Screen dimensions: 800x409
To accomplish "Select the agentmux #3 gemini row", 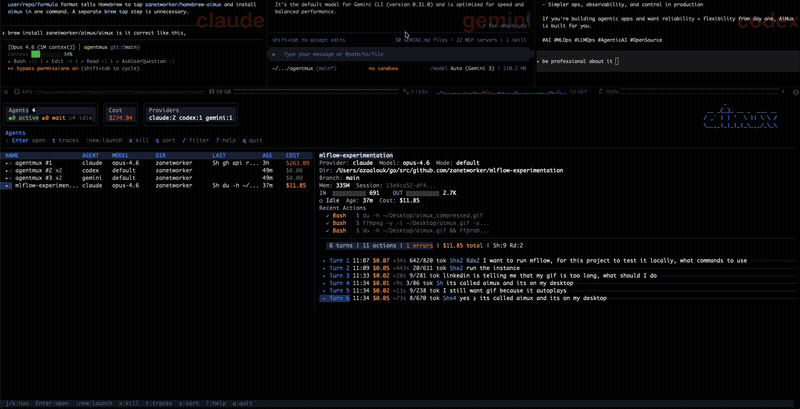I will (157, 178).
